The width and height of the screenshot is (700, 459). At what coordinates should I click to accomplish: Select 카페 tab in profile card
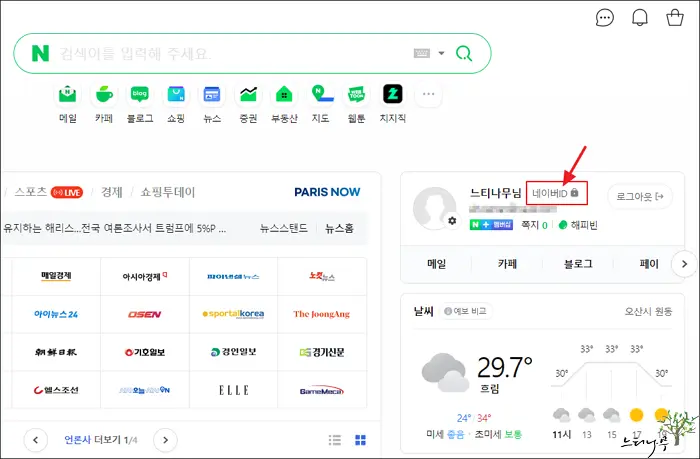[507, 264]
